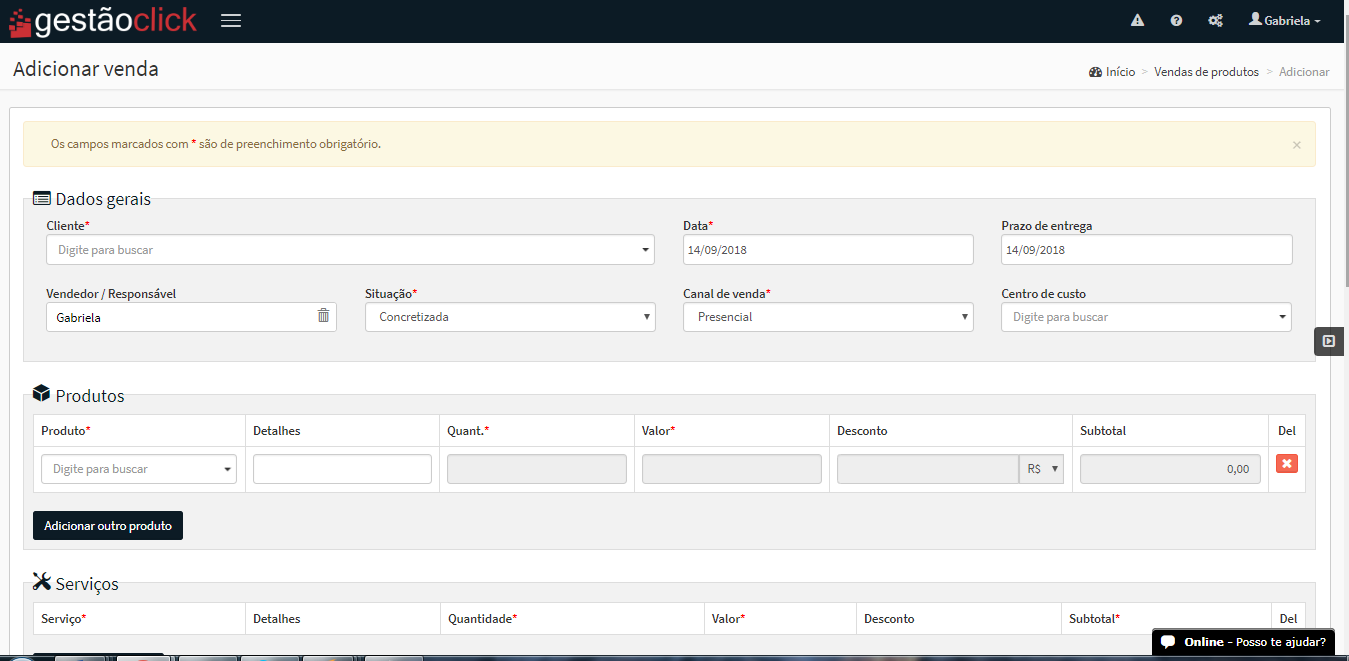
Task: Click the product Quant. field
Action: (537, 469)
